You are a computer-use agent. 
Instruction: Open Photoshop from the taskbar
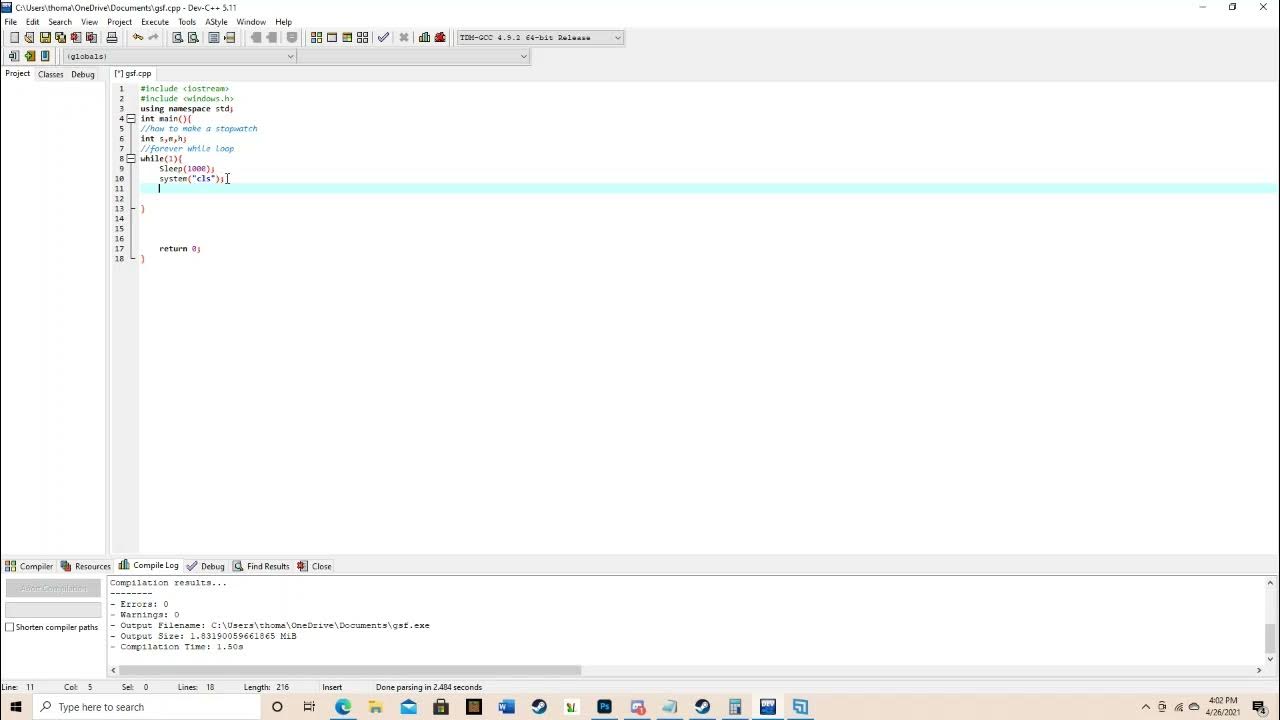(x=604, y=707)
